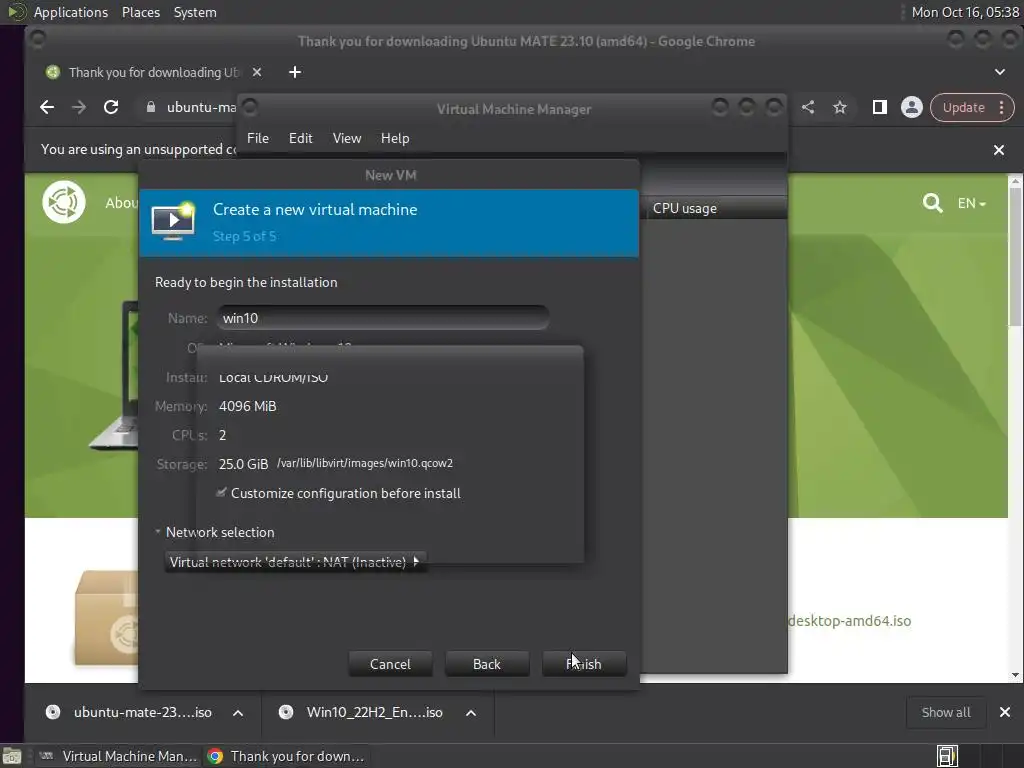Click the desktop-amd64.iso link
Image resolution: width=1024 pixels, height=768 pixels.
(x=850, y=621)
